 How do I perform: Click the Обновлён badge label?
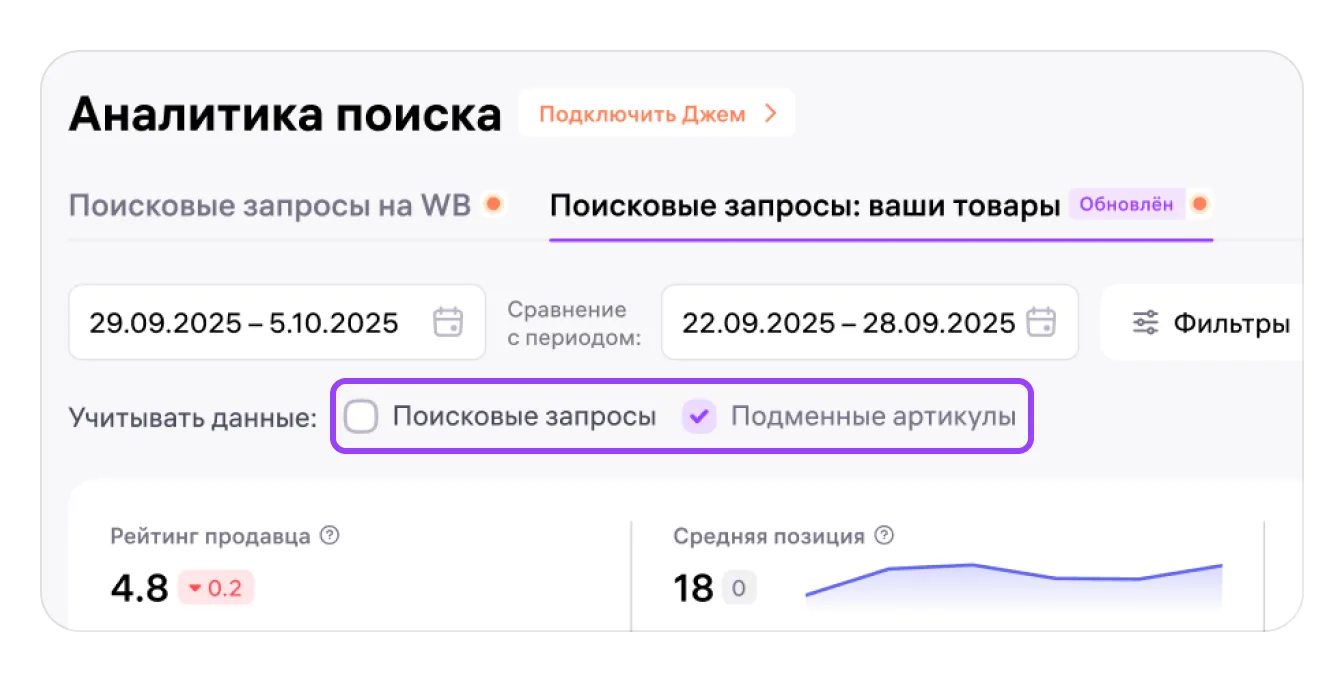pos(1126,205)
